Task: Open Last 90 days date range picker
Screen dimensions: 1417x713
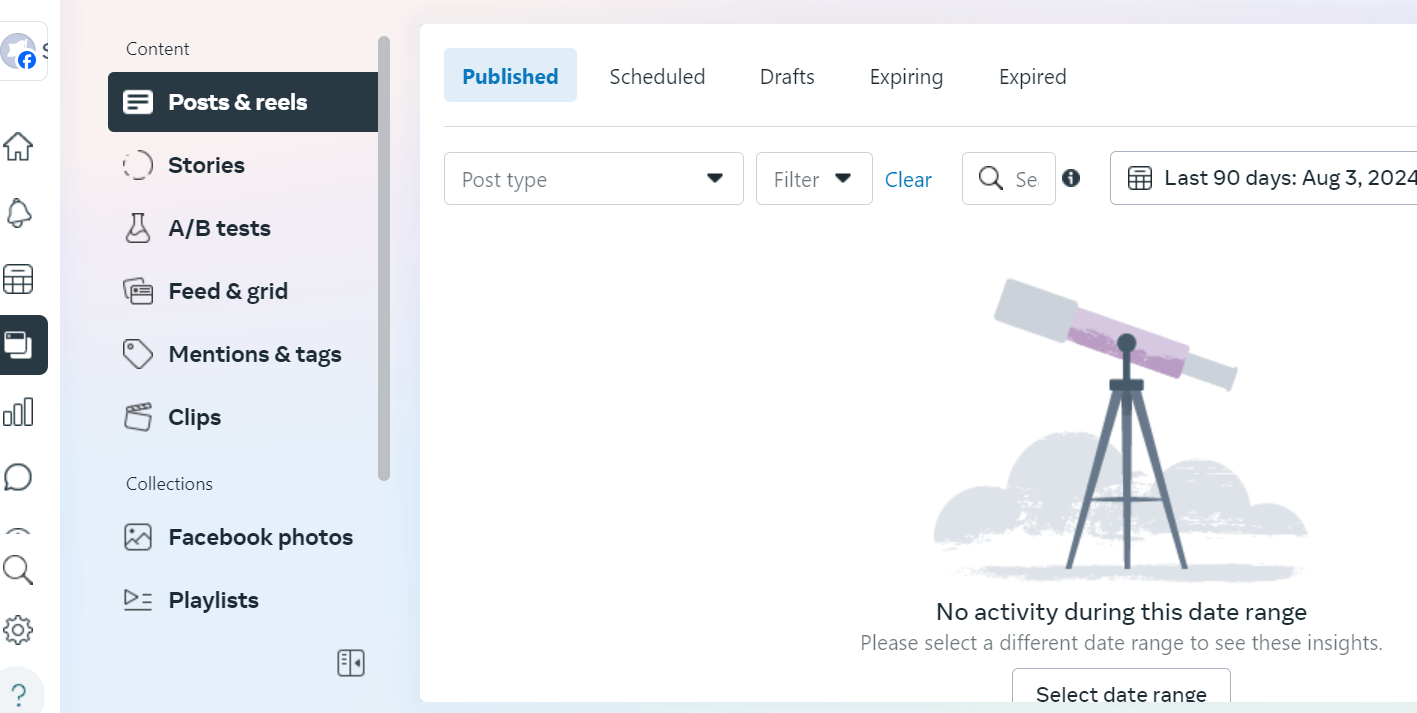Action: [x=1264, y=179]
